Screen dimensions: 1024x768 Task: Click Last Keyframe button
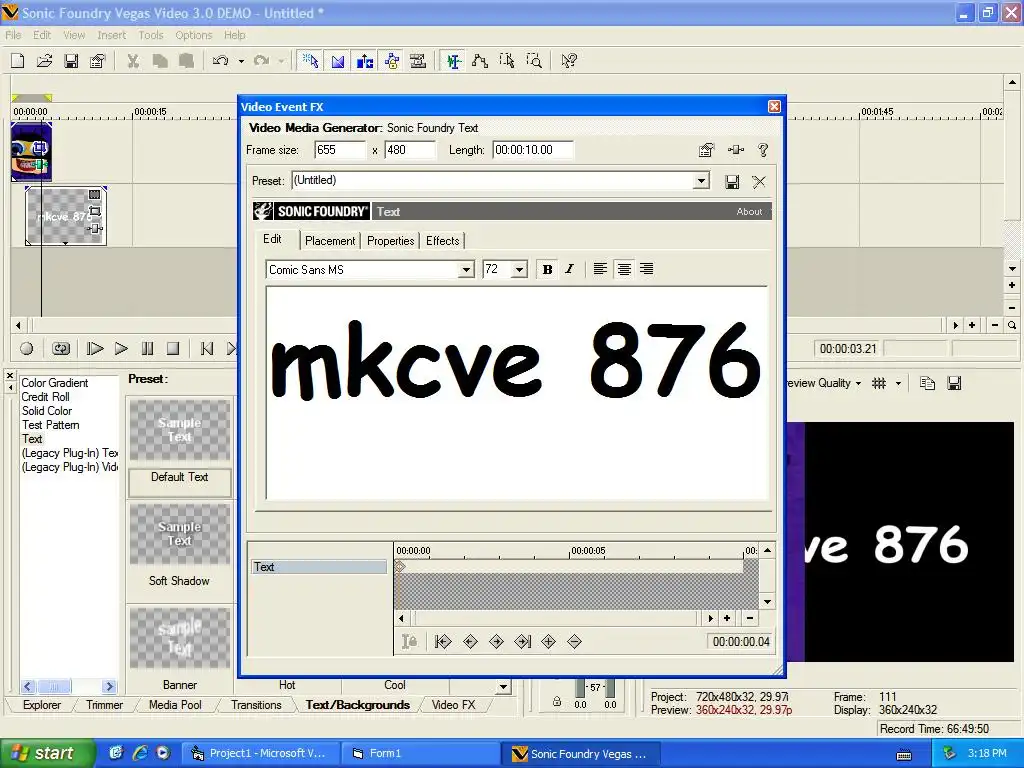(522, 642)
